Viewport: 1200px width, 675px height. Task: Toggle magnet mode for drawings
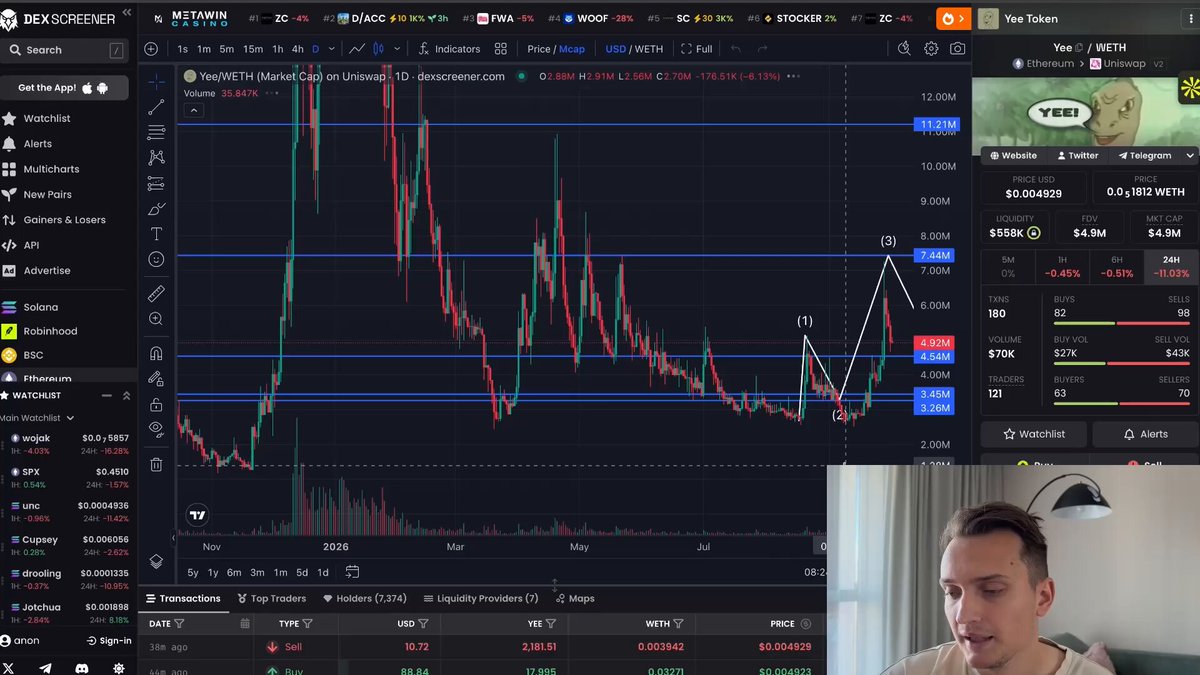click(x=157, y=353)
